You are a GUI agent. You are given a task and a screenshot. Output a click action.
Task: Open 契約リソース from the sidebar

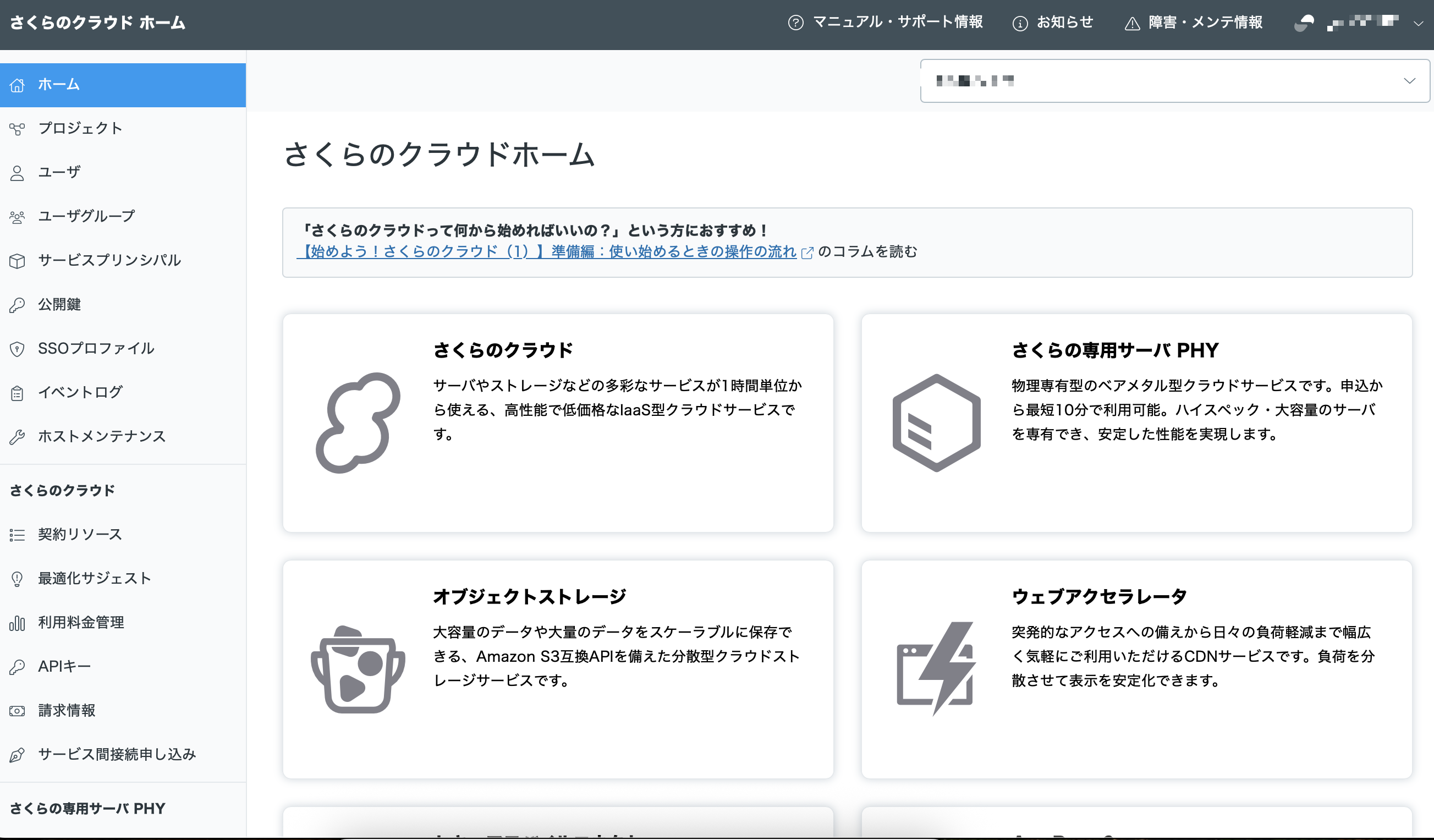pos(79,534)
